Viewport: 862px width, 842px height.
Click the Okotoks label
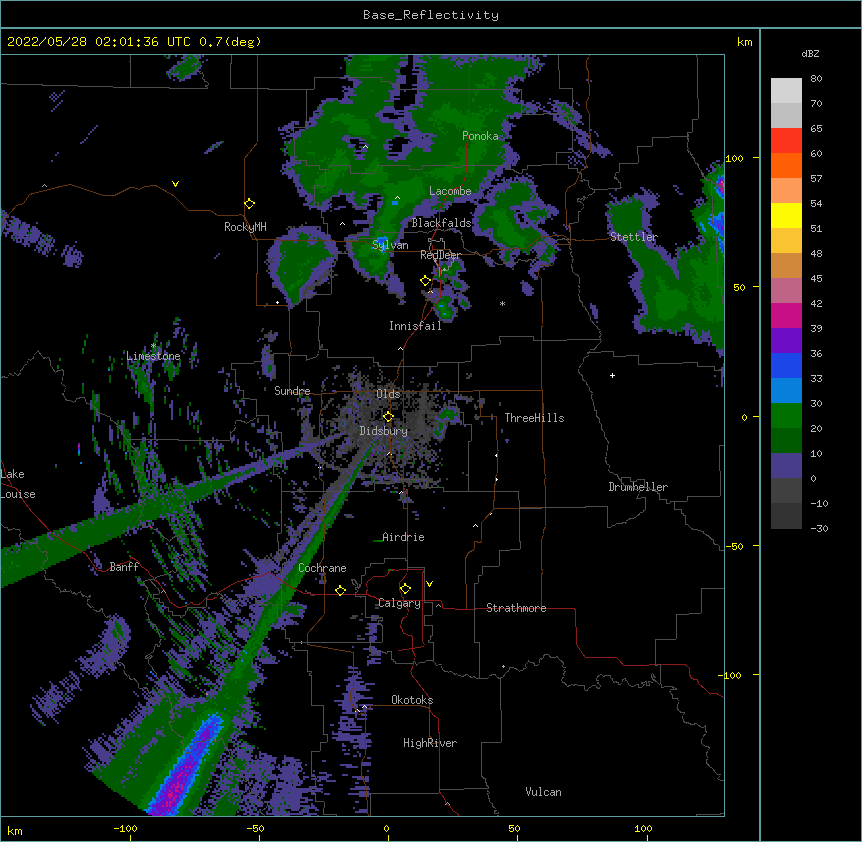tap(412, 700)
